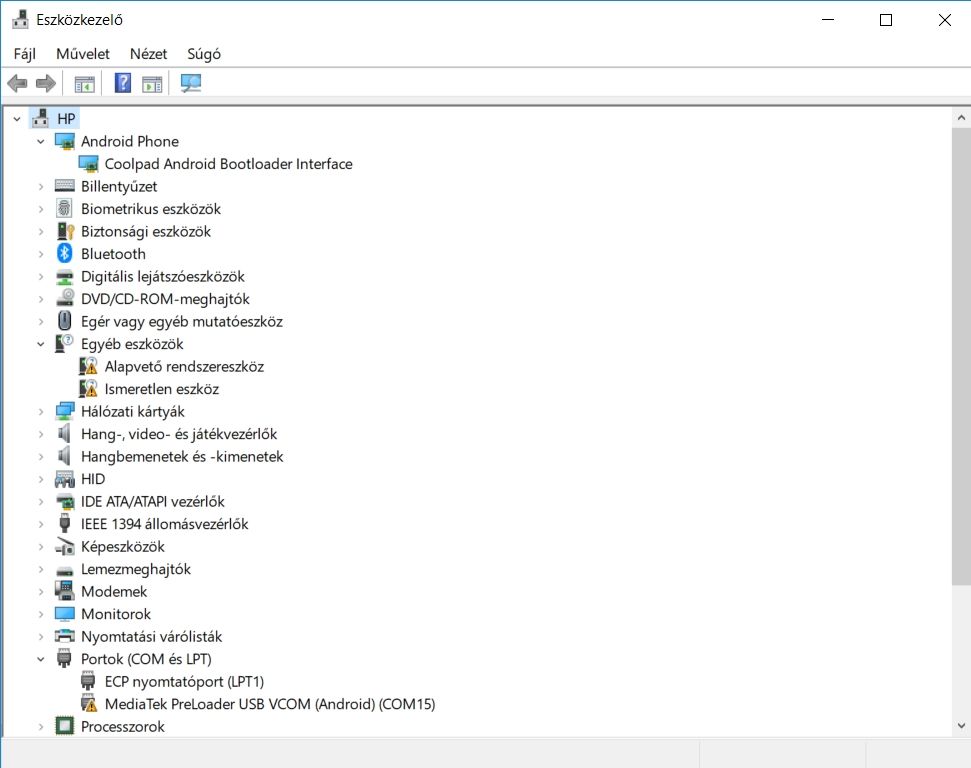Select Coolpad Android Bootloader Interface
Viewport: 971px width, 768px height.
[229, 164]
